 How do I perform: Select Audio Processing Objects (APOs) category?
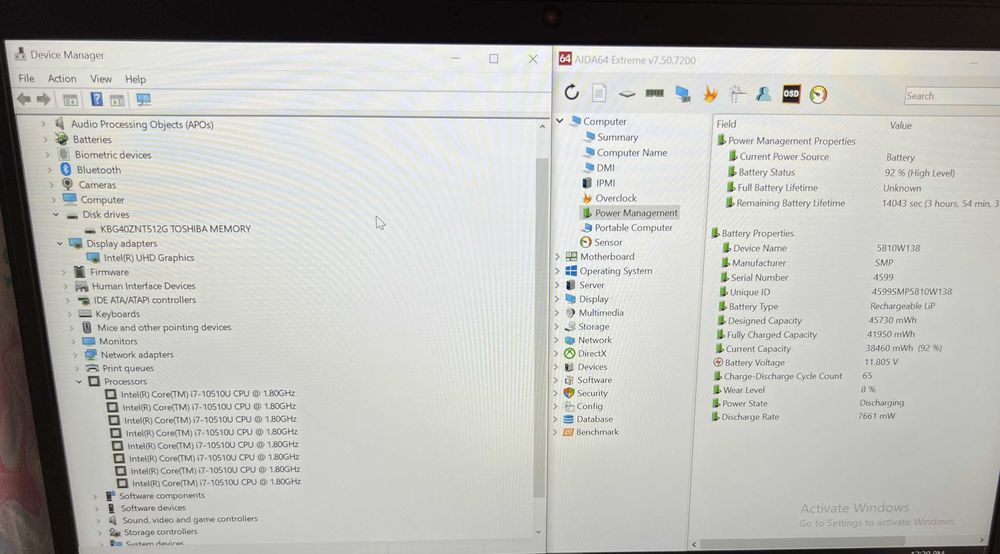pos(142,124)
